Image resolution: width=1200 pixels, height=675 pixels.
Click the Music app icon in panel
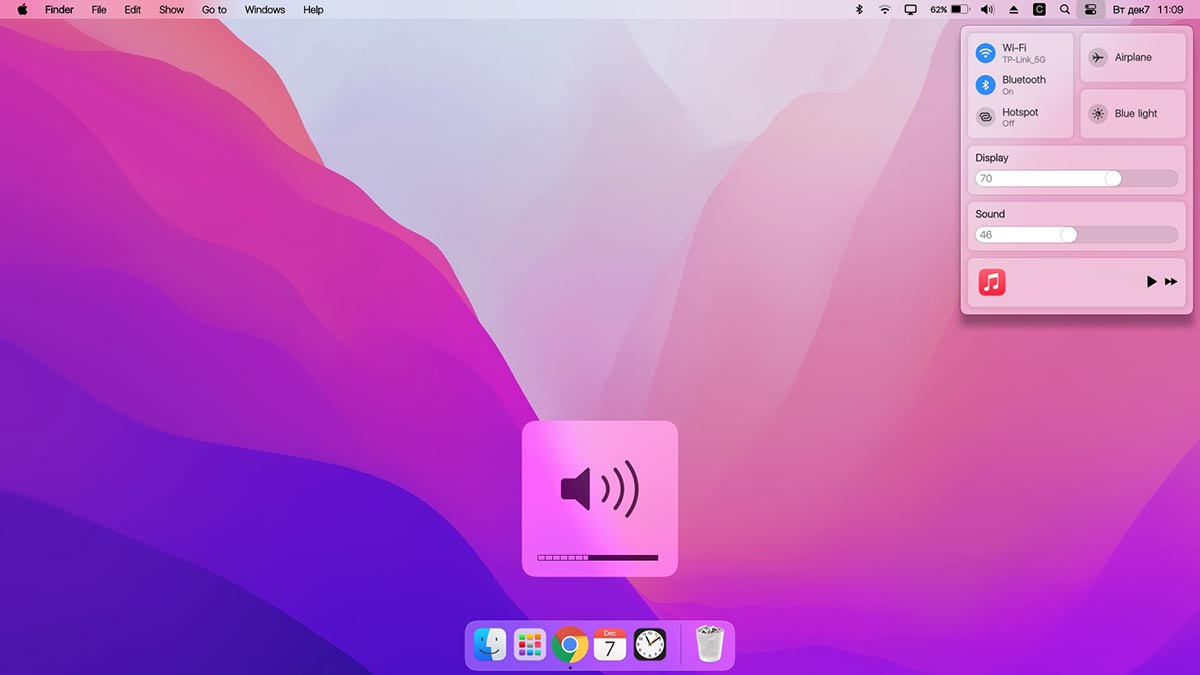click(x=992, y=282)
